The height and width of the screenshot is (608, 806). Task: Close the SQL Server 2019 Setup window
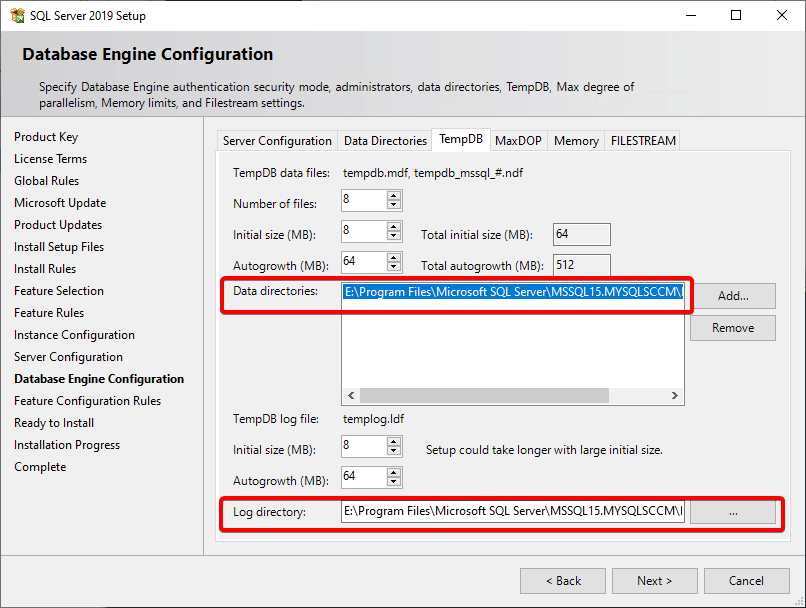(782, 15)
